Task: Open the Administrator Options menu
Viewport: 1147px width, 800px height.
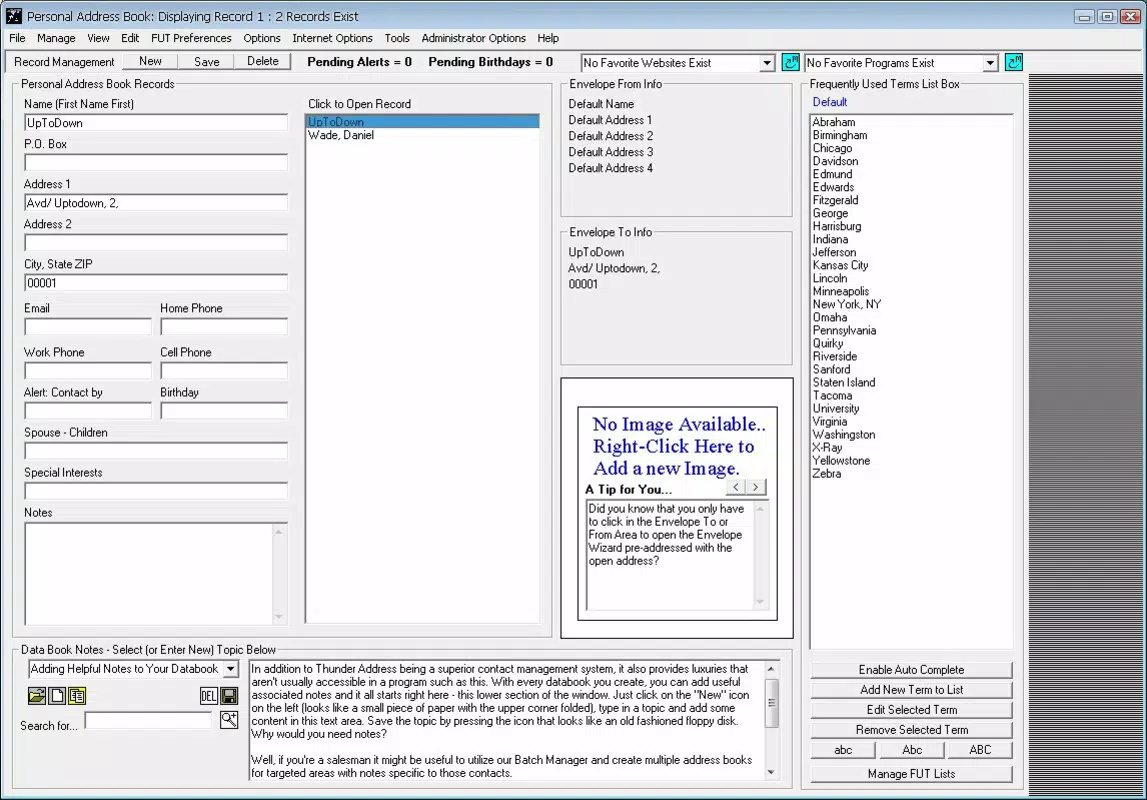Action: coord(473,38)
